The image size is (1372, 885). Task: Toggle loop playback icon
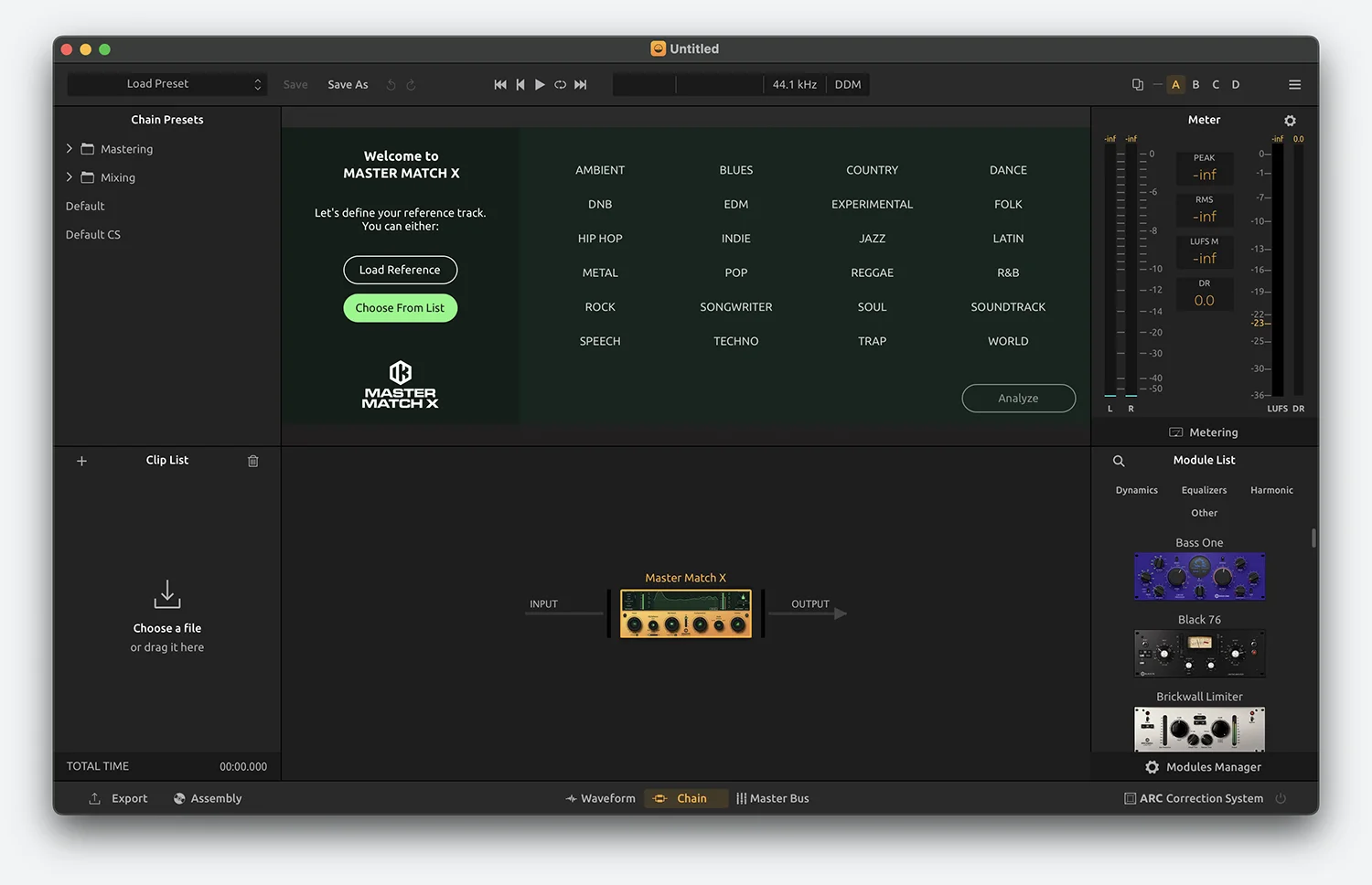pos(560,84)
